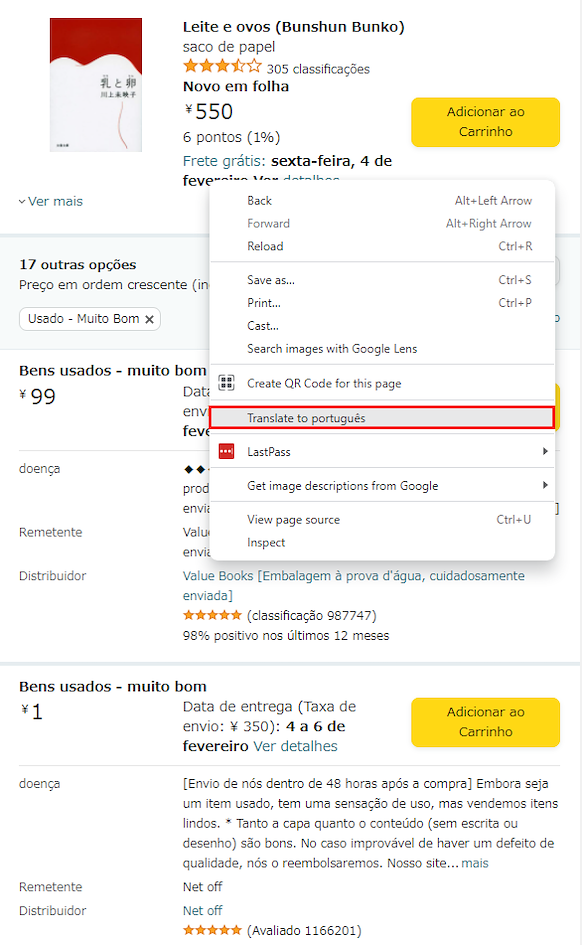Add the ¥550 book to cart

486,122
